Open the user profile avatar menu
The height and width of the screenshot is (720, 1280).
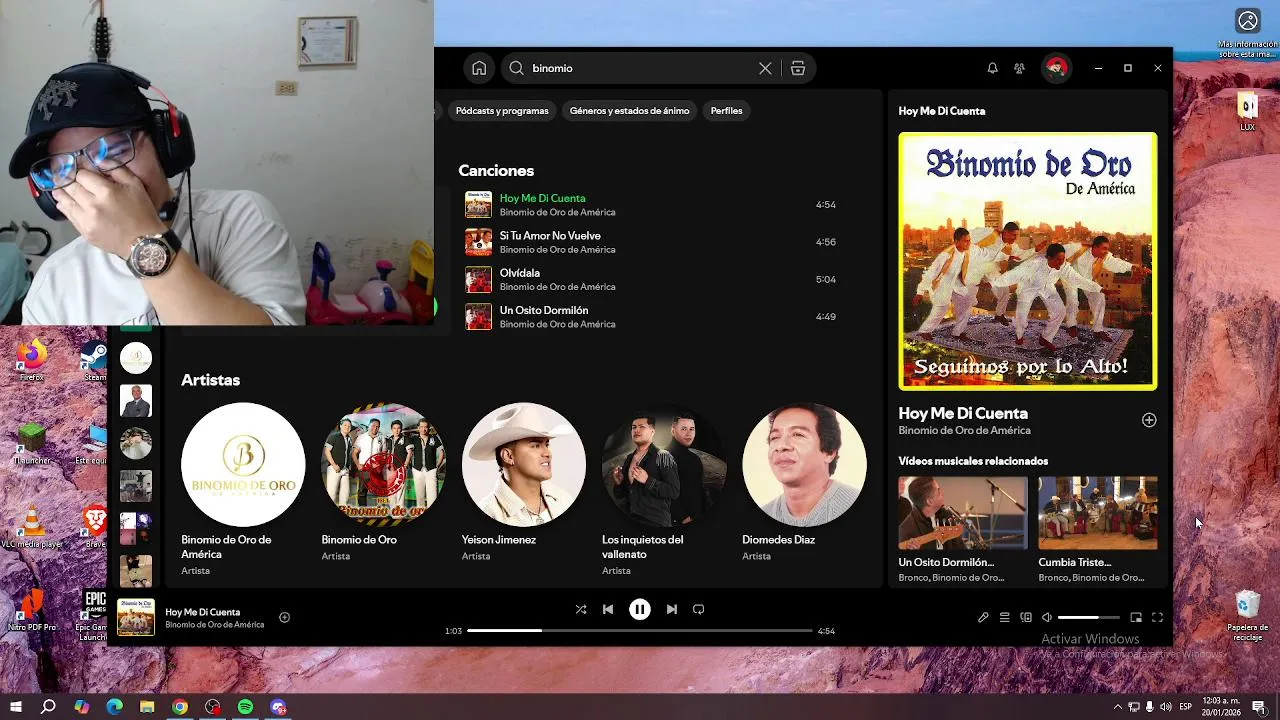click(x=1055, y=68)
